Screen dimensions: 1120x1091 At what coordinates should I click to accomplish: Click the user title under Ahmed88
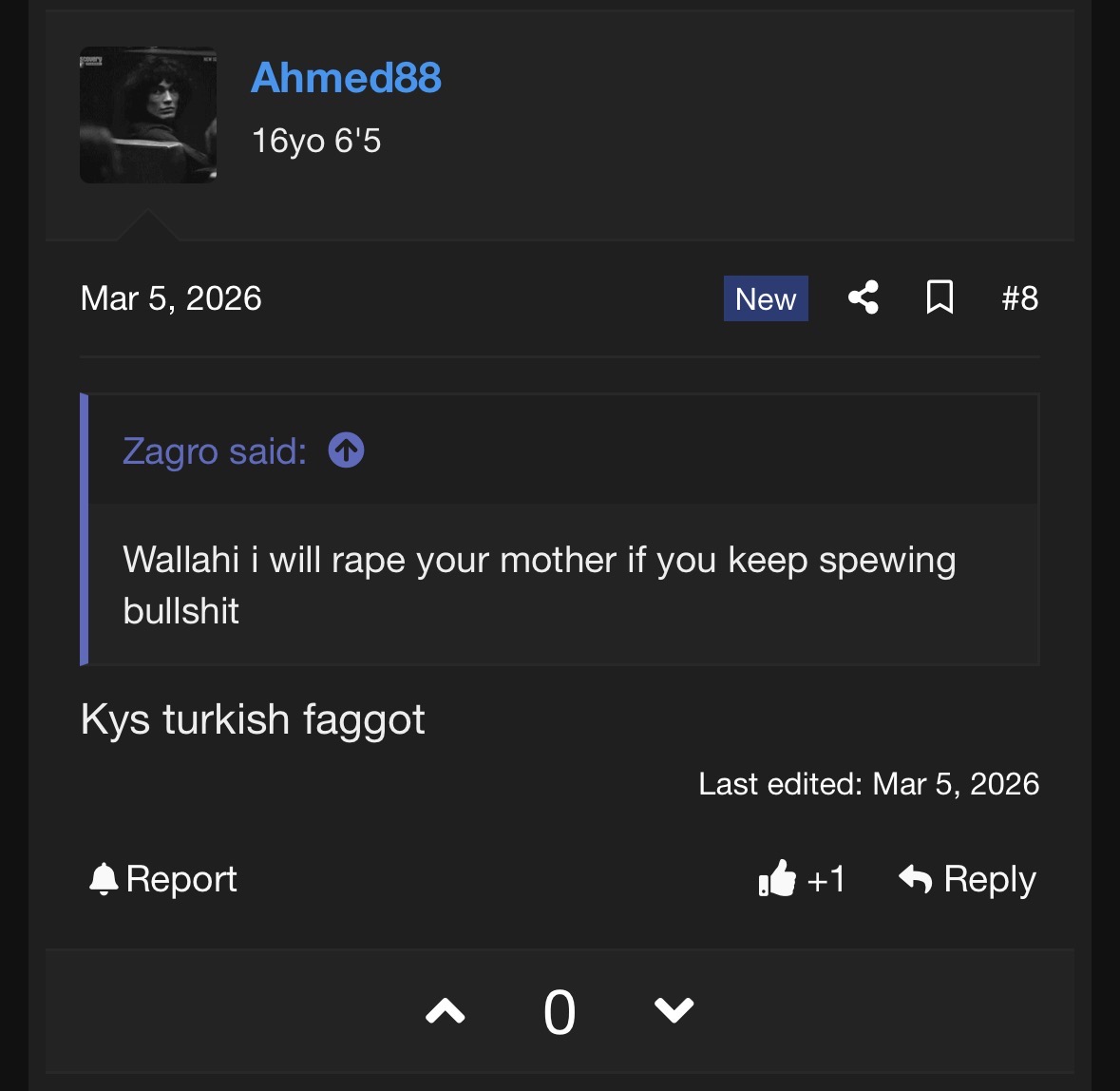(316, 141)
